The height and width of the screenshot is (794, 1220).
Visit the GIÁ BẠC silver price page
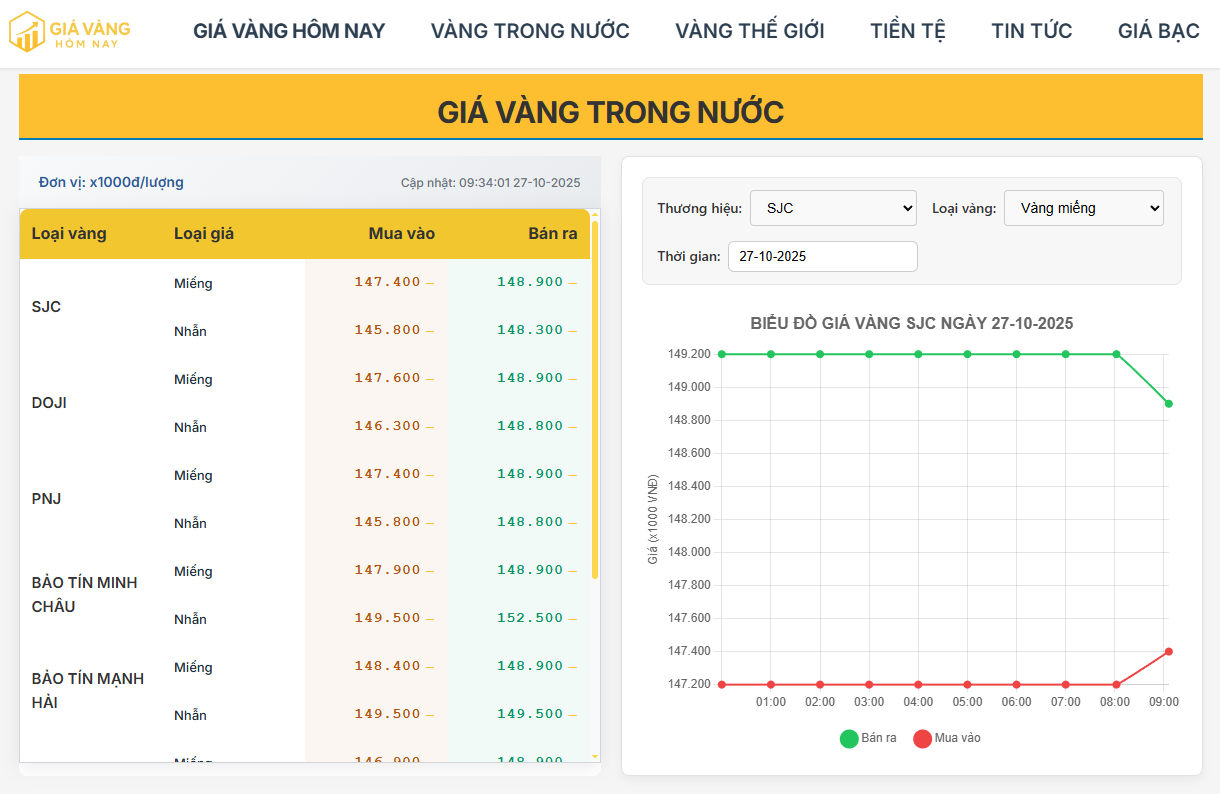click(x=1158, y=31)
